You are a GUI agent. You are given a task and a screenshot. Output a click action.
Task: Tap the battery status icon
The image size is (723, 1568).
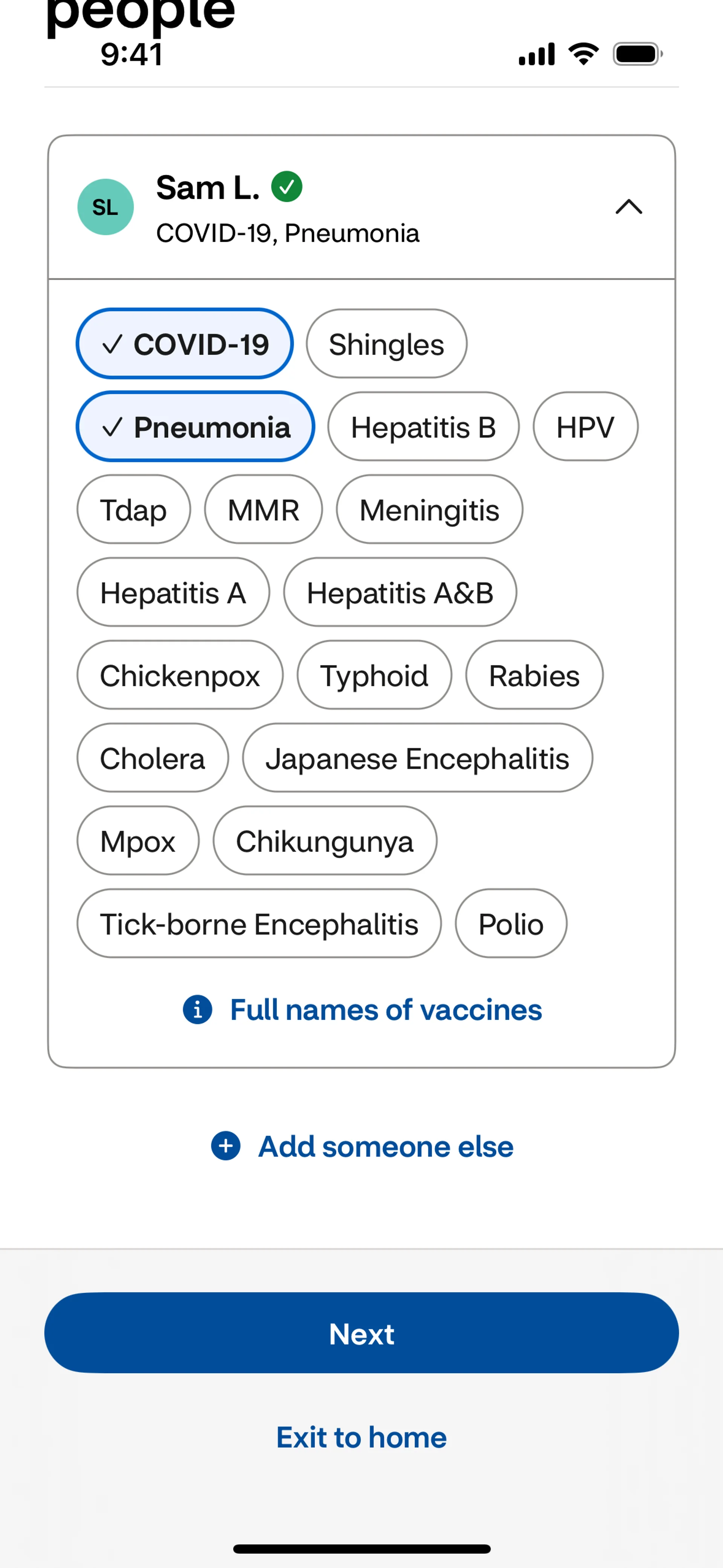point(637,54)
